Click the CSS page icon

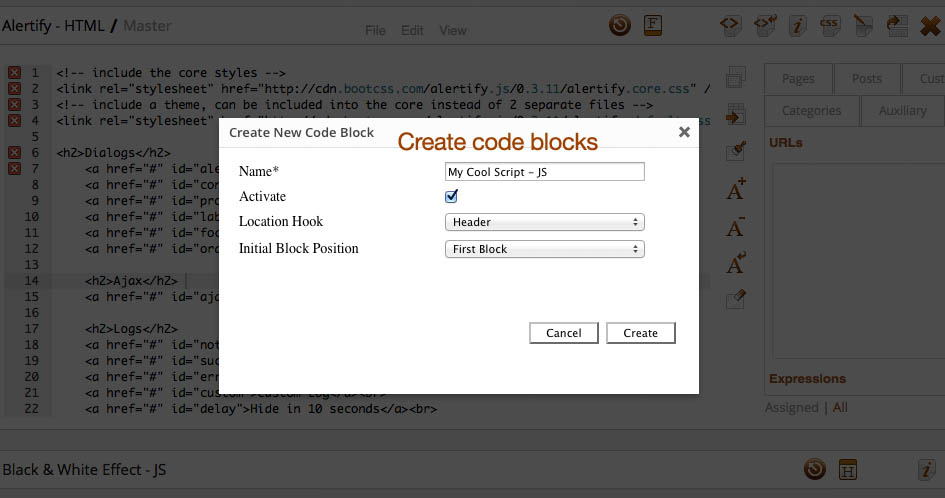tap(830, 26)
